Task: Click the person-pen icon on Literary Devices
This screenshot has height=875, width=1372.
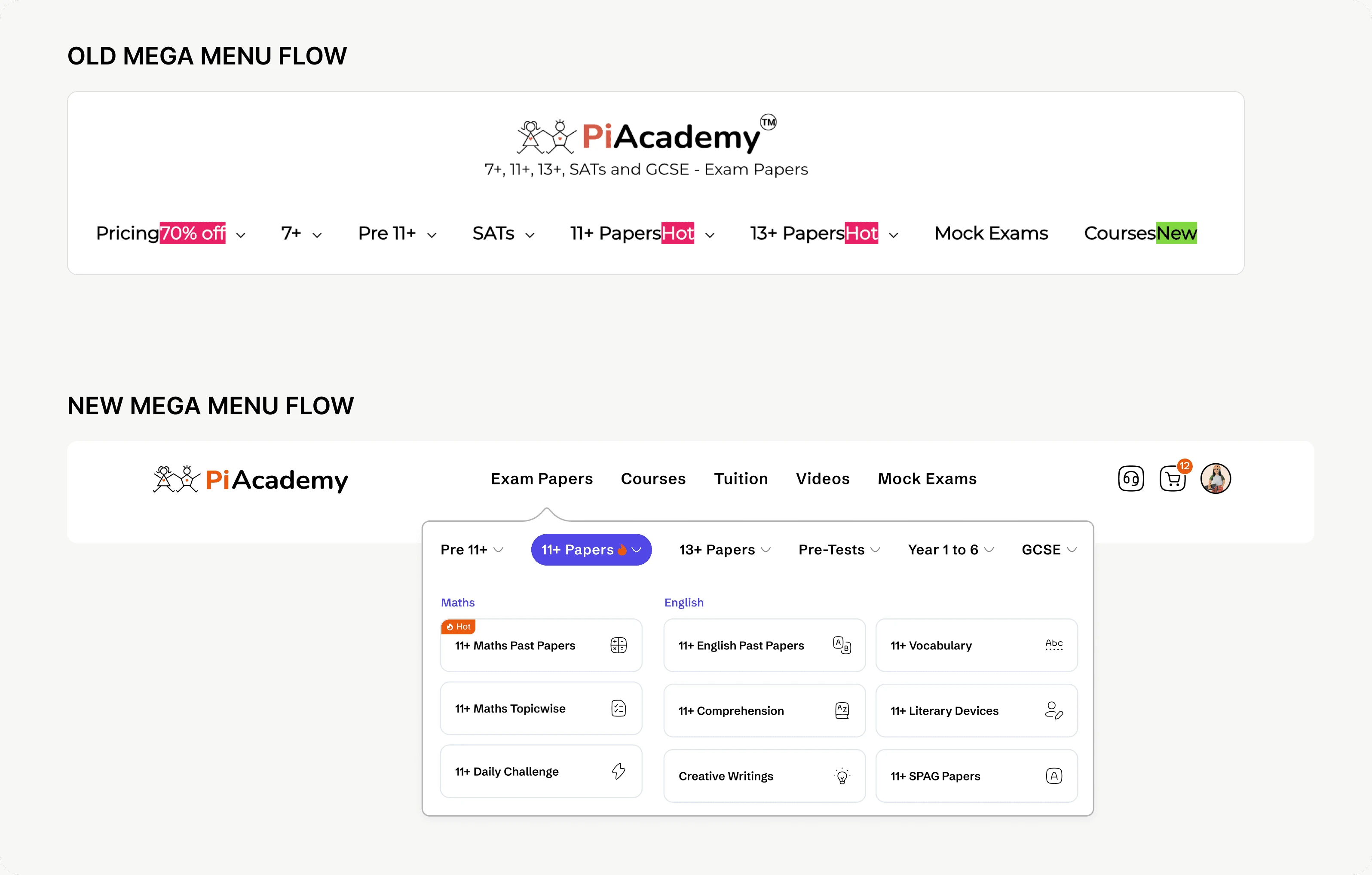Action: pos(1054,710)
